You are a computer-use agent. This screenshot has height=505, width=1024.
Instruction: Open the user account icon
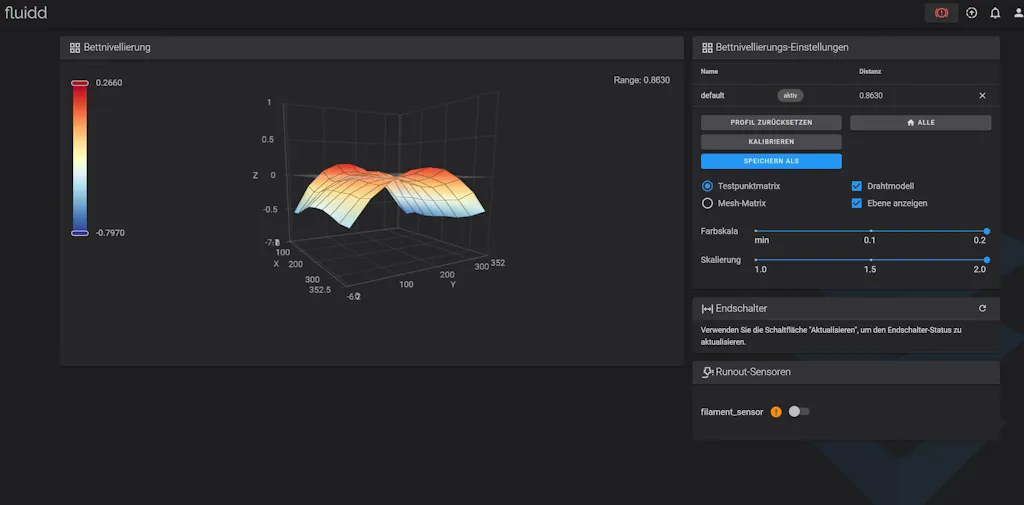pyautogui.click(x=1018, y=13)
